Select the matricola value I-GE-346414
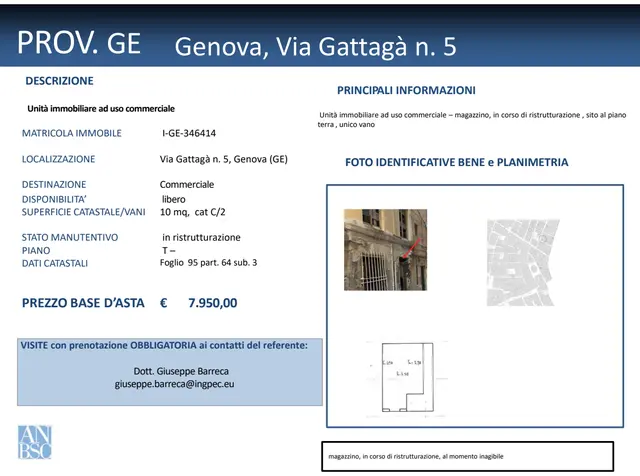The height and width of the screenshot is (476, 640). [189, 133]
